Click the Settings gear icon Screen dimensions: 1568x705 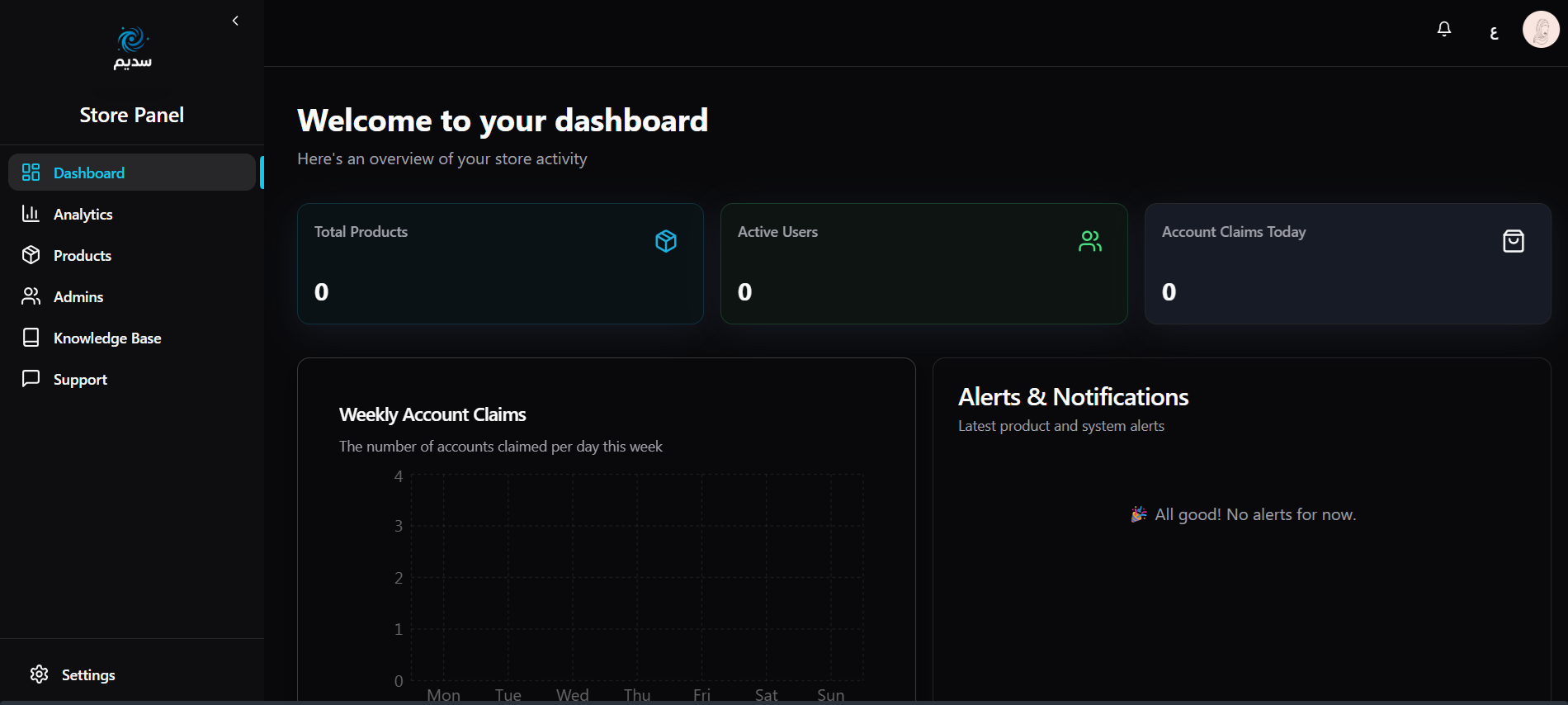pos(39,674)
